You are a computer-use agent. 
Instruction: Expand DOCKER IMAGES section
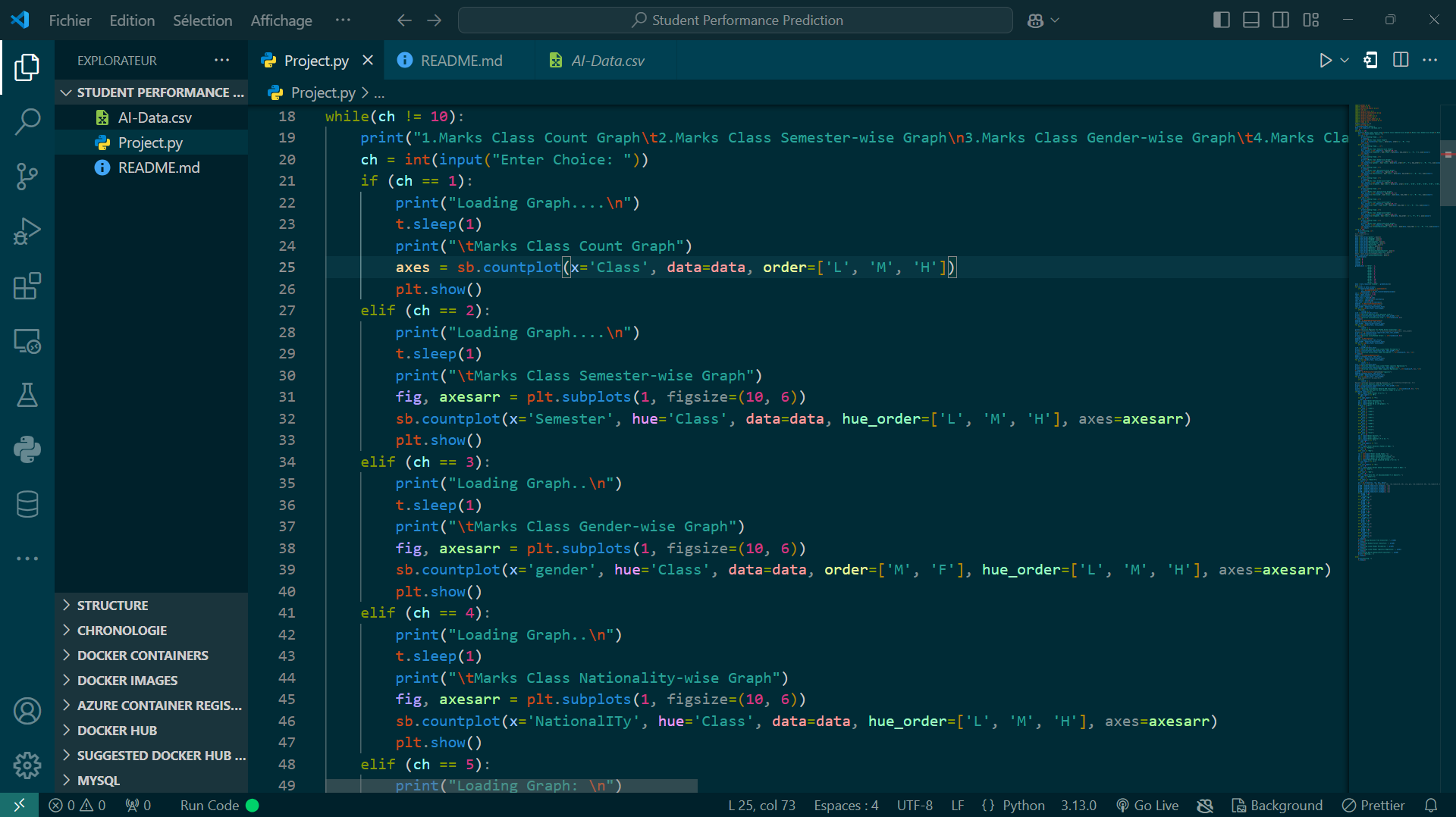pyautogui.click(x=152, y=681)
